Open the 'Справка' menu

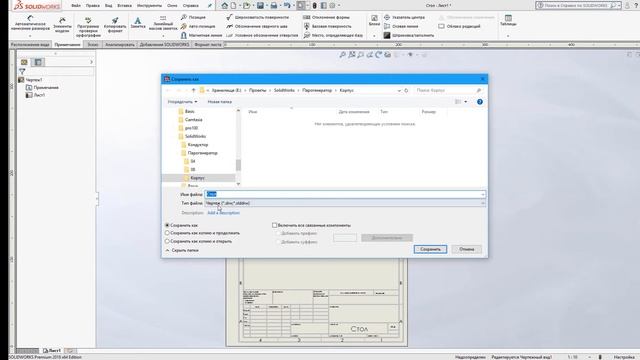[x=191, y=6]
